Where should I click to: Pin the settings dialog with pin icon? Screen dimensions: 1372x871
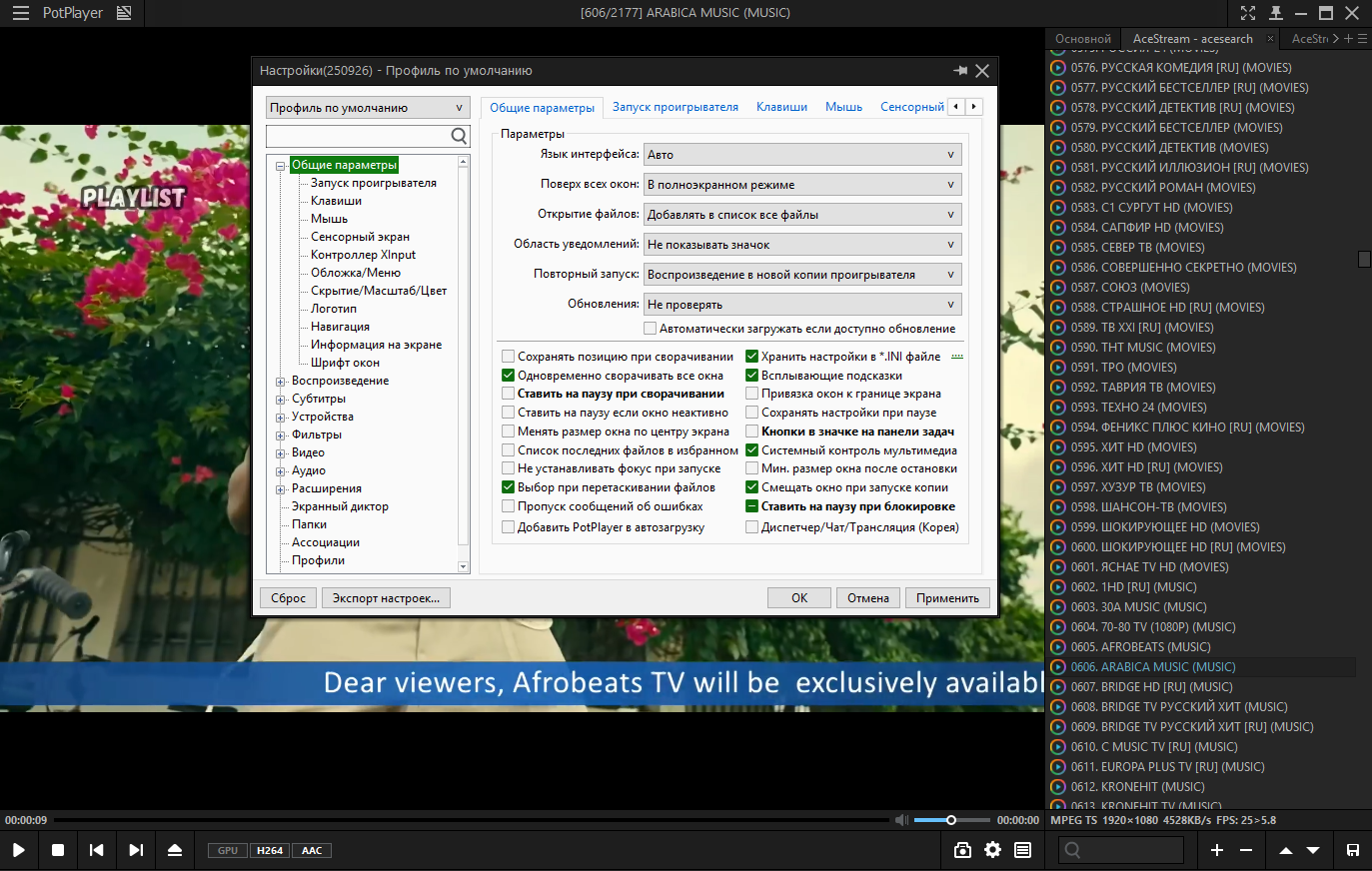click(x=960, y=71)
